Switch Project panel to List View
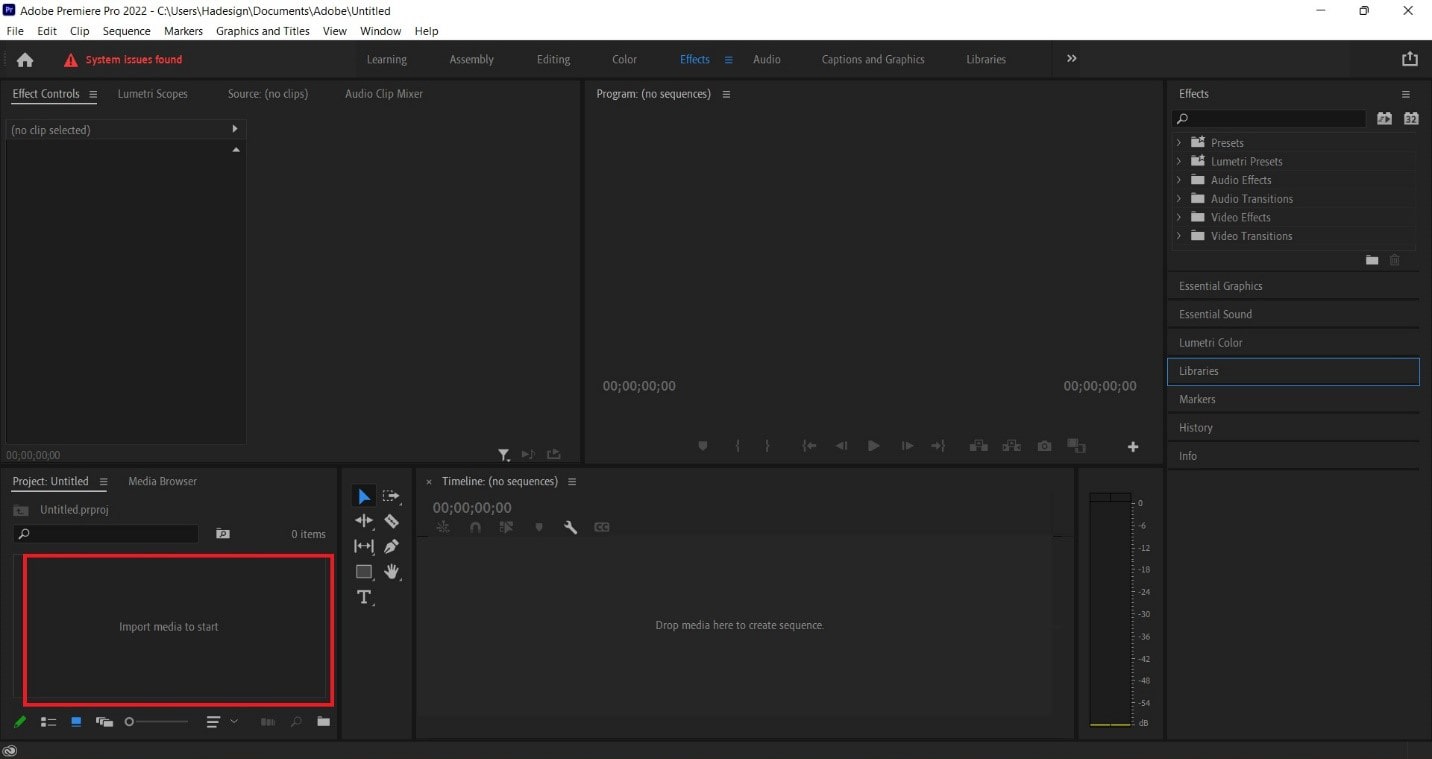The image size is (1432, 759). click(x=48, y=721)
